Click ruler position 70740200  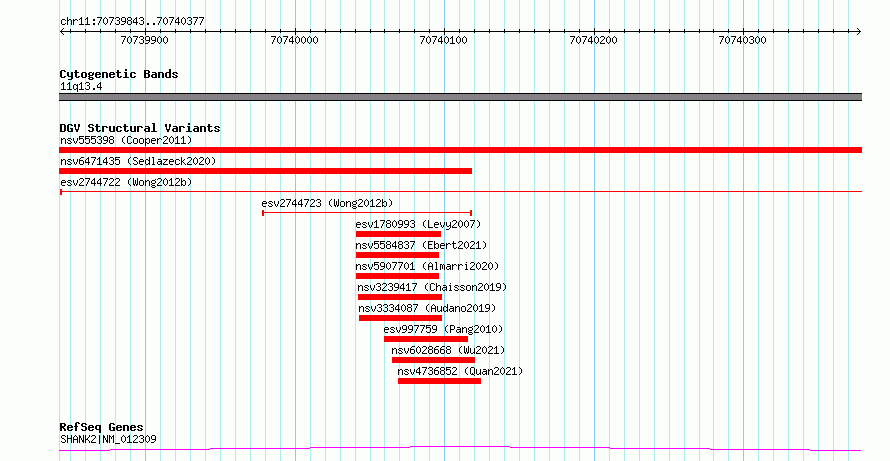click(x=594, y=40)
